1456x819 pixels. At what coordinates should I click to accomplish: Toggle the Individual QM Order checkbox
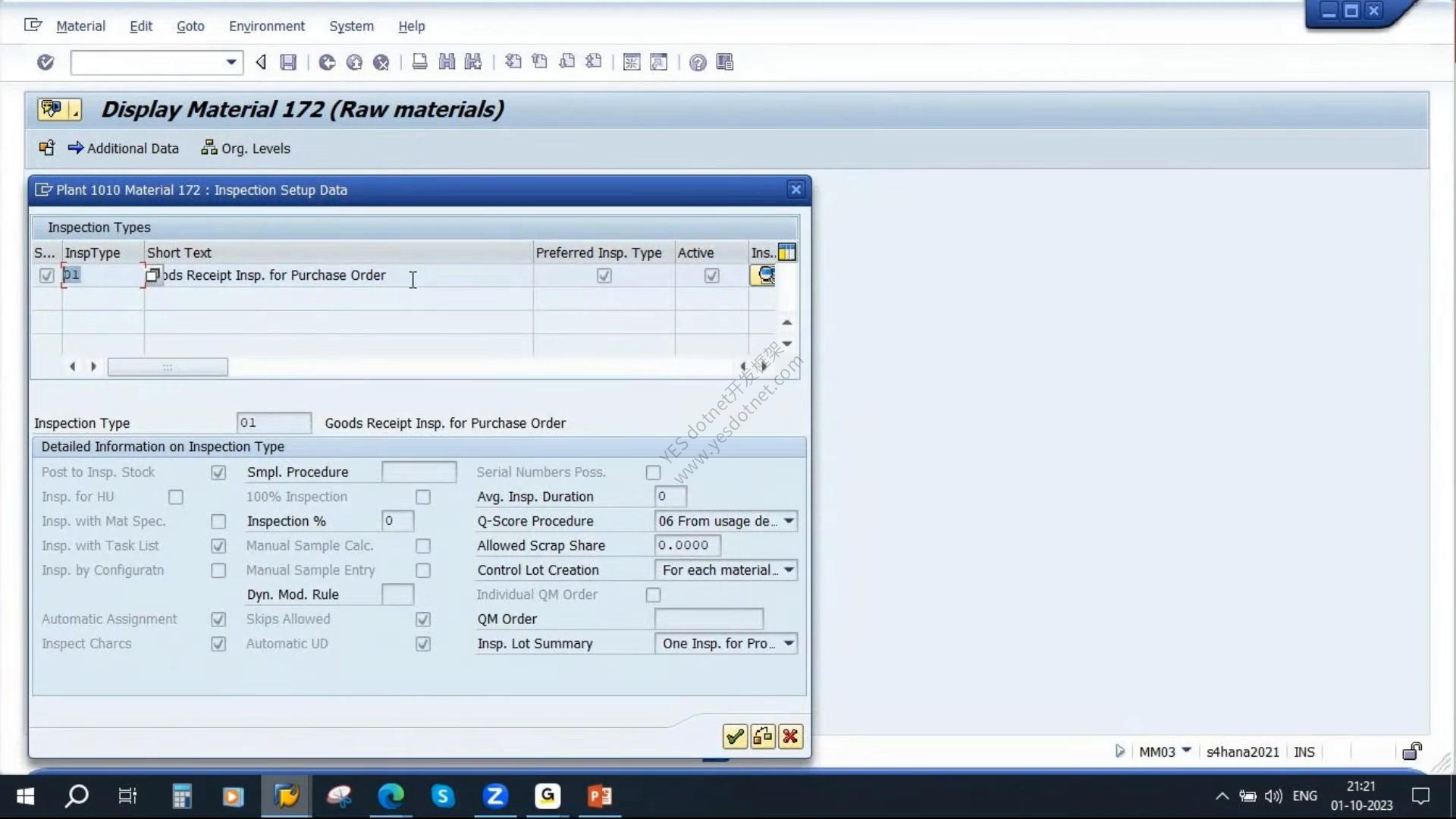653,595
